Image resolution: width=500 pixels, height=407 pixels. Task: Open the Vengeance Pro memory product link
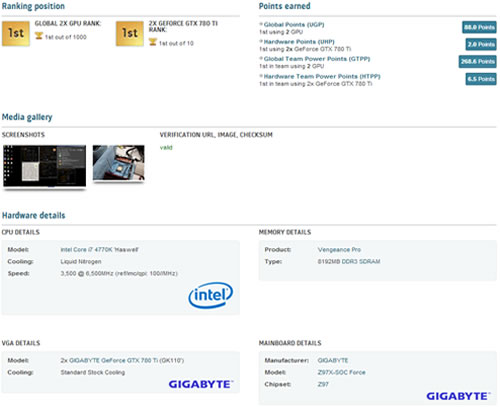pyautogui.click(x=339, y=250)
